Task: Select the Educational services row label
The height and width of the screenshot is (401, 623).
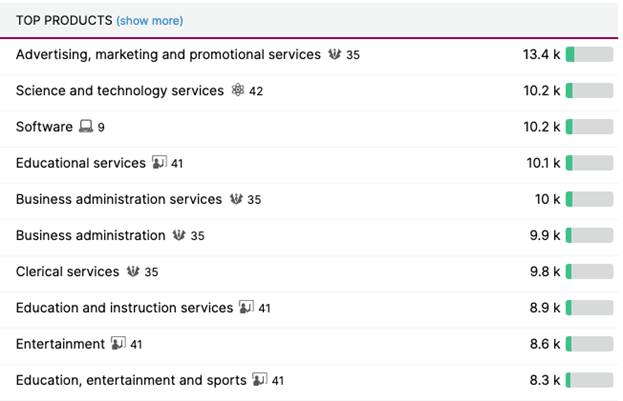Action: tap(80, 163)
